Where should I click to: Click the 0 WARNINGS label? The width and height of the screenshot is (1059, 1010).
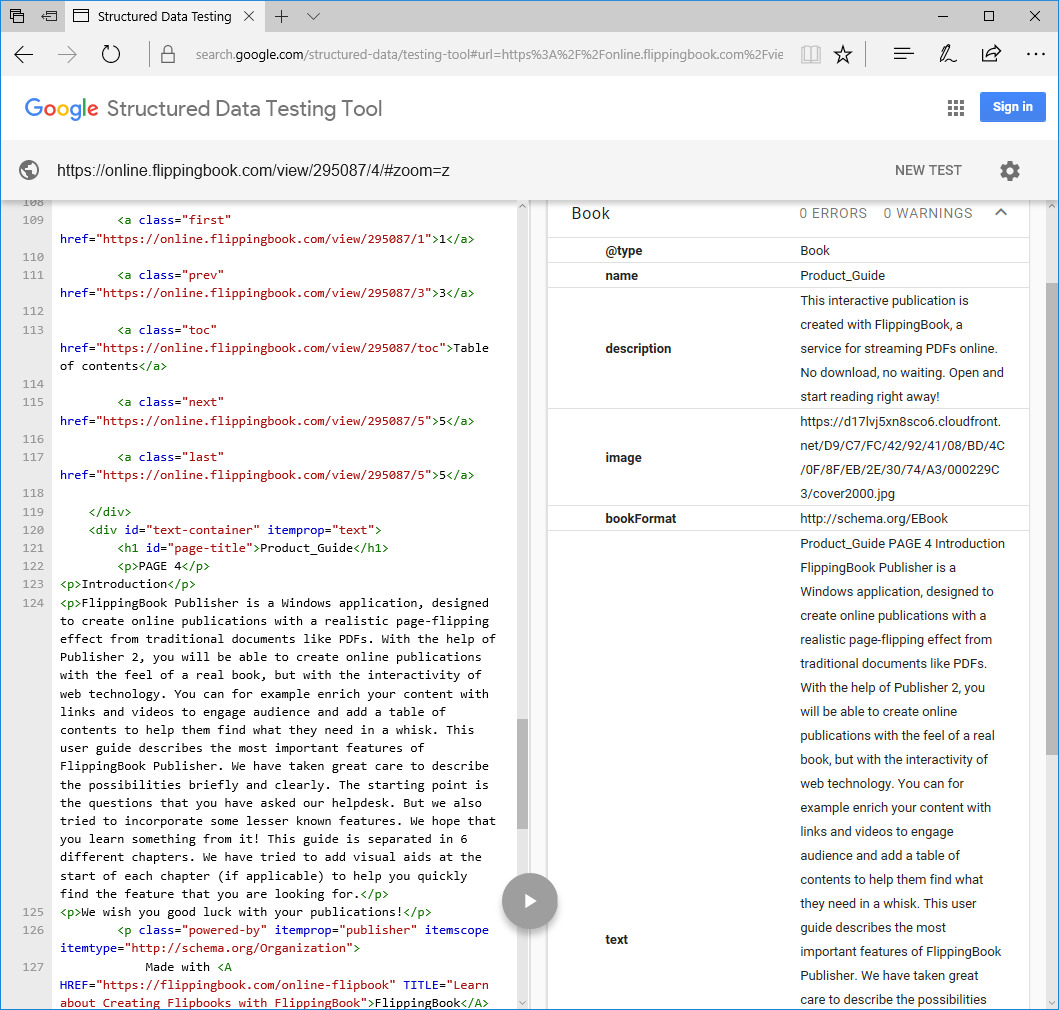coord(928,213)
